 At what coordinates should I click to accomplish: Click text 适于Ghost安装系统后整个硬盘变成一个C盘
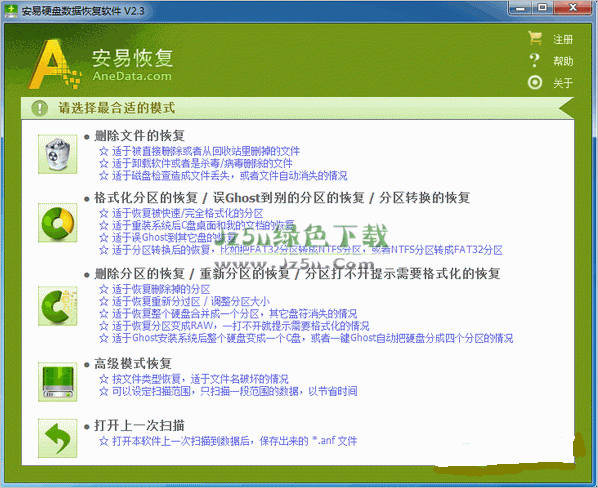tap(206, 338)
